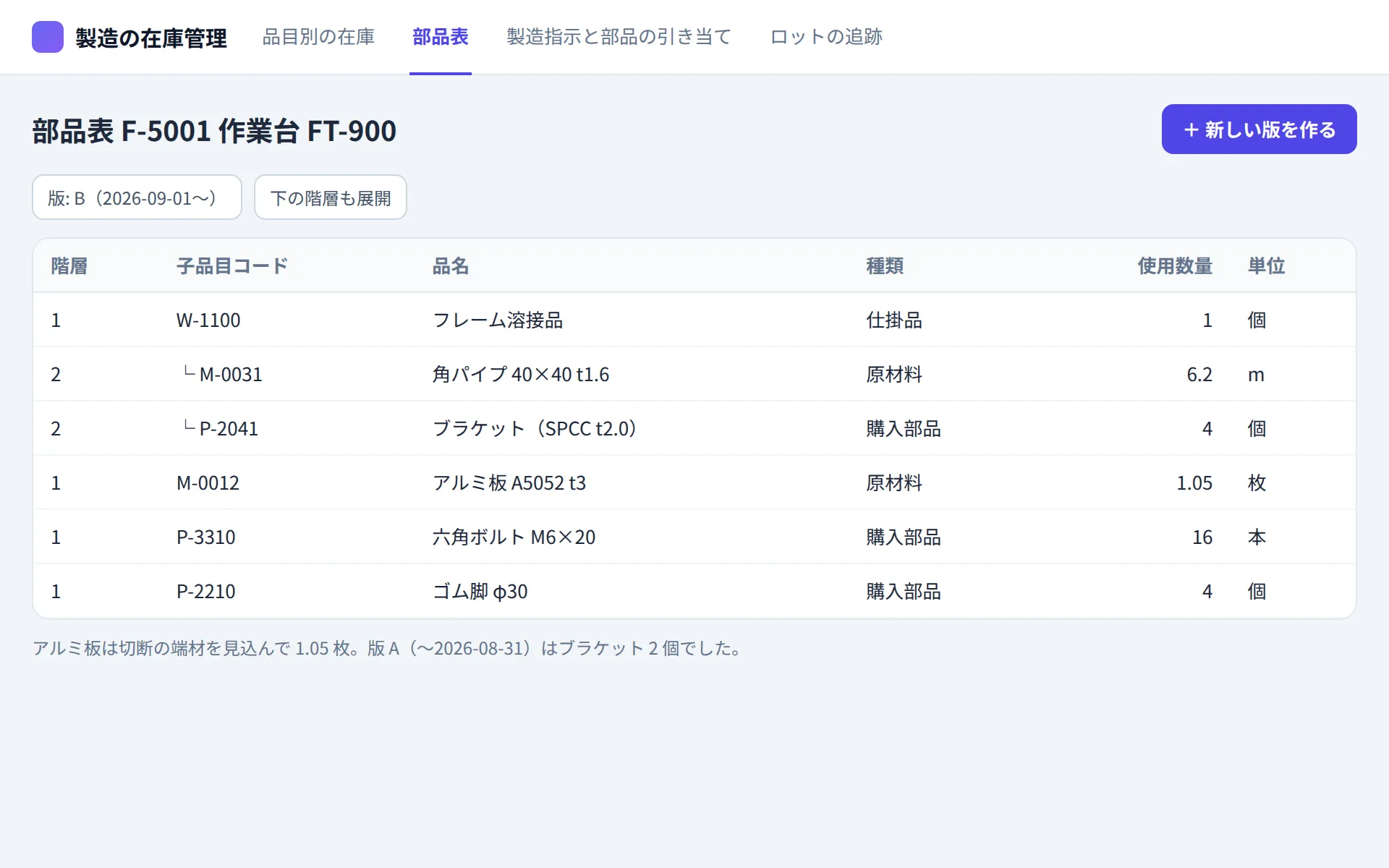The width and height of the screenshot is (1389, 868).
Task: Click the purple app logo icon
Action: point(48,37)
